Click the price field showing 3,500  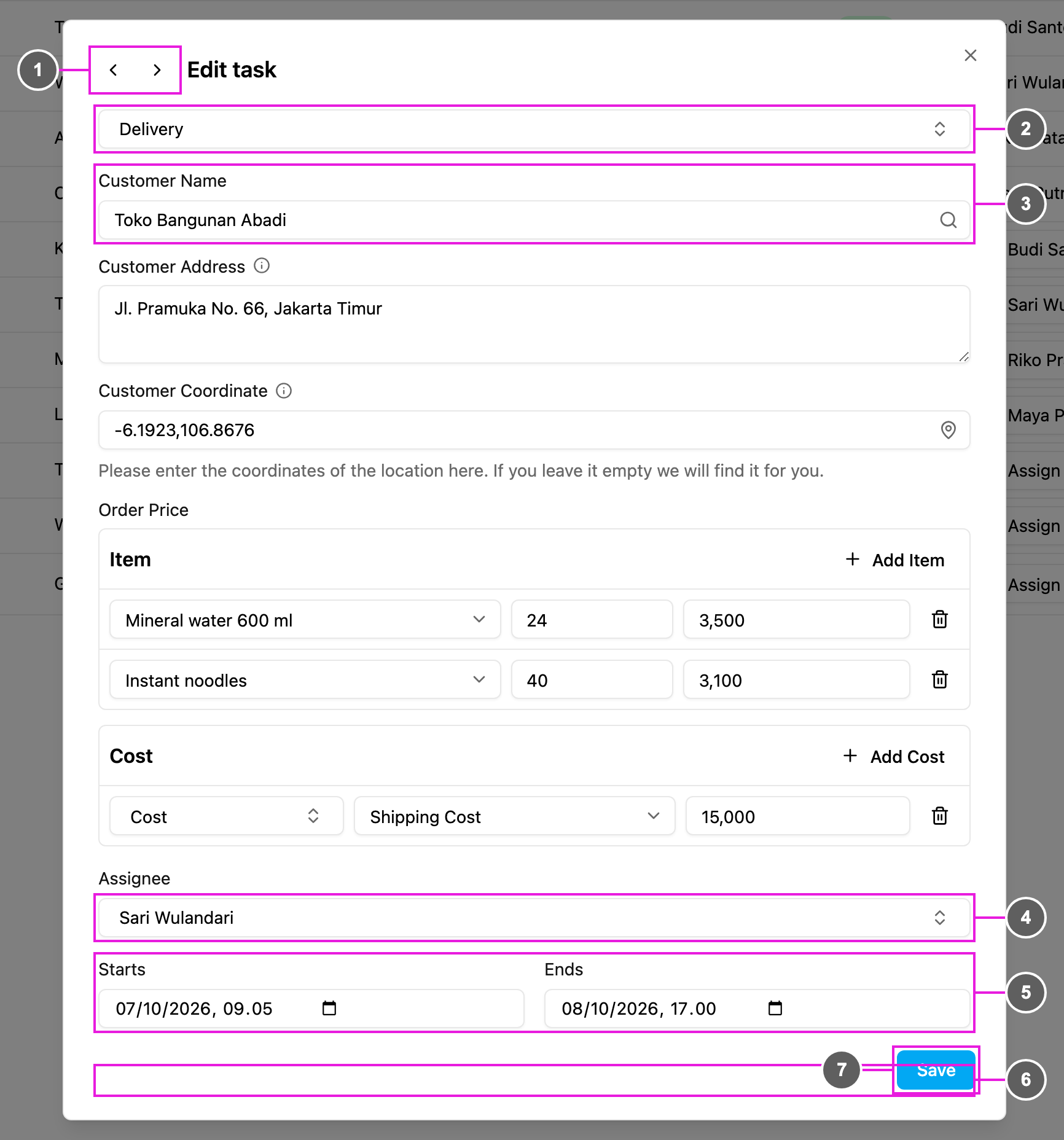coord(797,620)
